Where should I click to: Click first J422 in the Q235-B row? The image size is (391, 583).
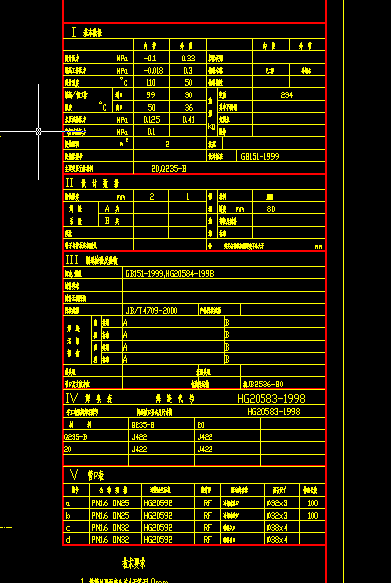point(140,437)
